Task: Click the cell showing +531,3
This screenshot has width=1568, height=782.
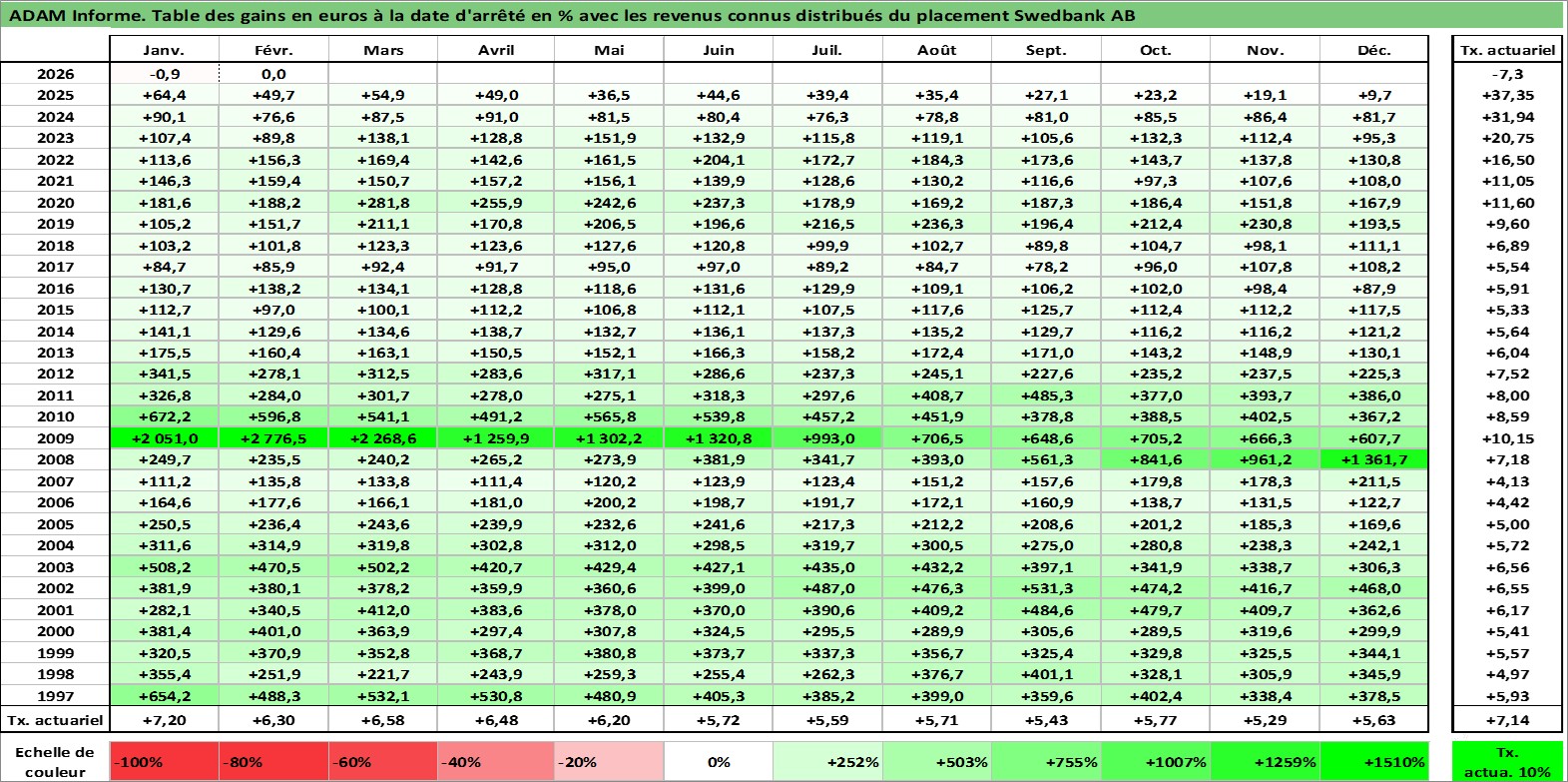Action: click(x=1046, y=588)
